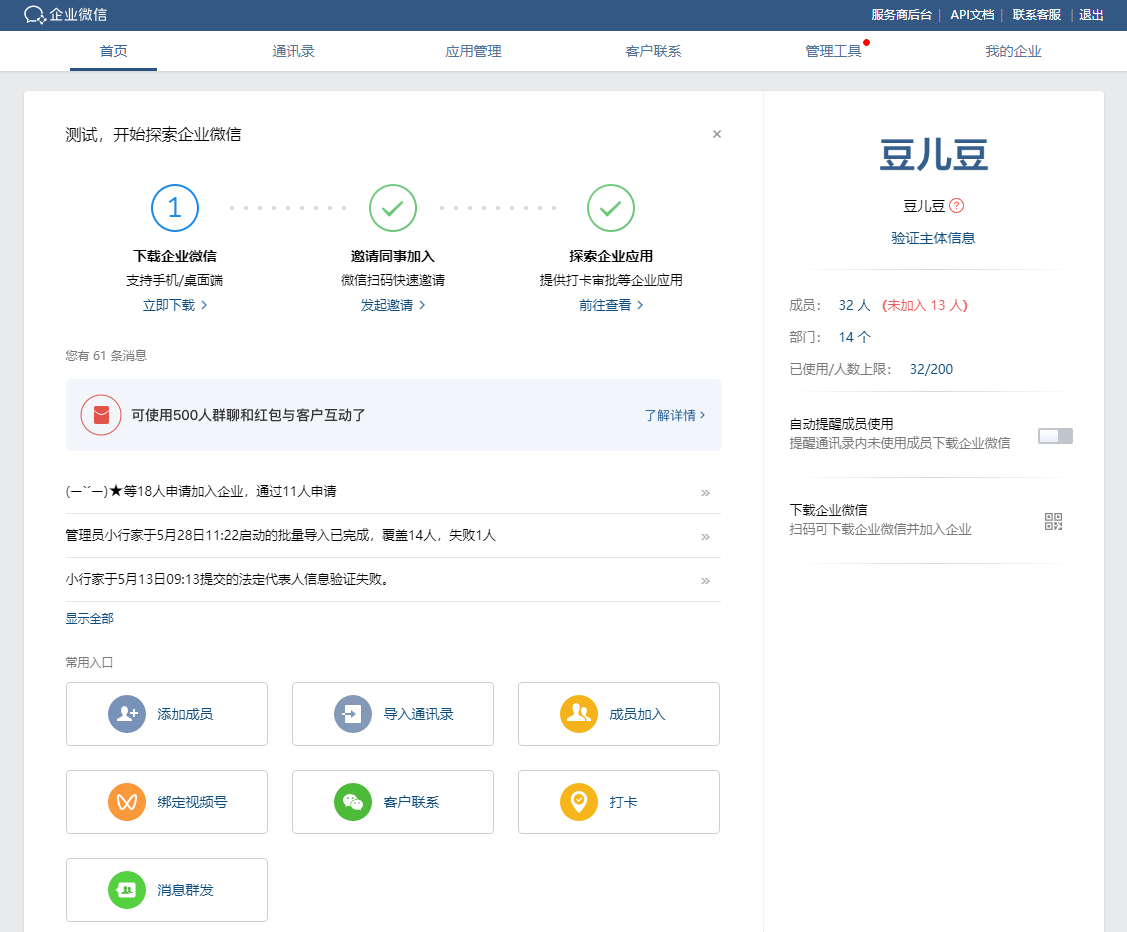Close the 开始探索企业微信 guide panel

click(717, 134)
